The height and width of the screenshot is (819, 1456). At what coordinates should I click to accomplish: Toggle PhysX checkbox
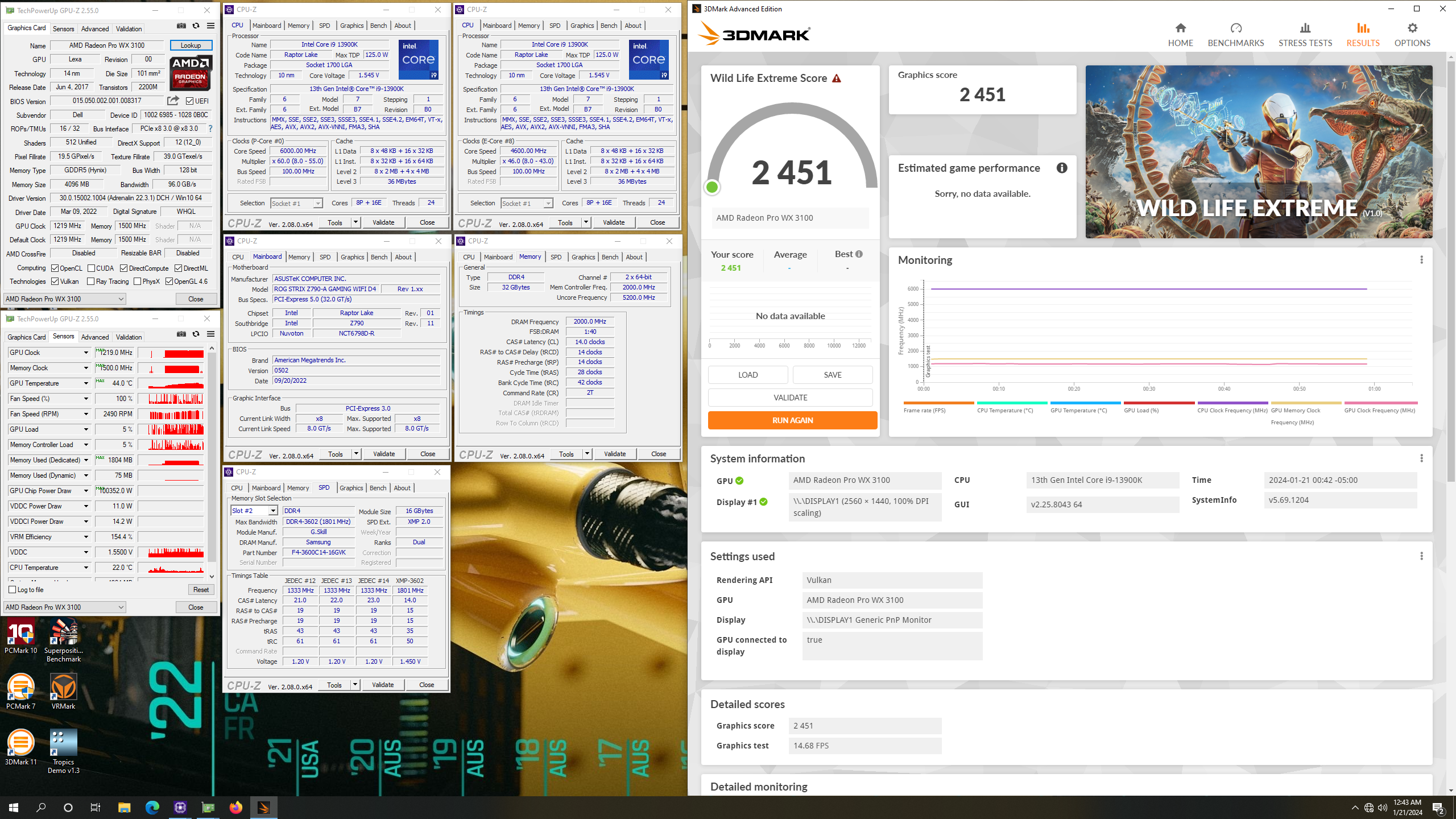click(x=138, y=282)
